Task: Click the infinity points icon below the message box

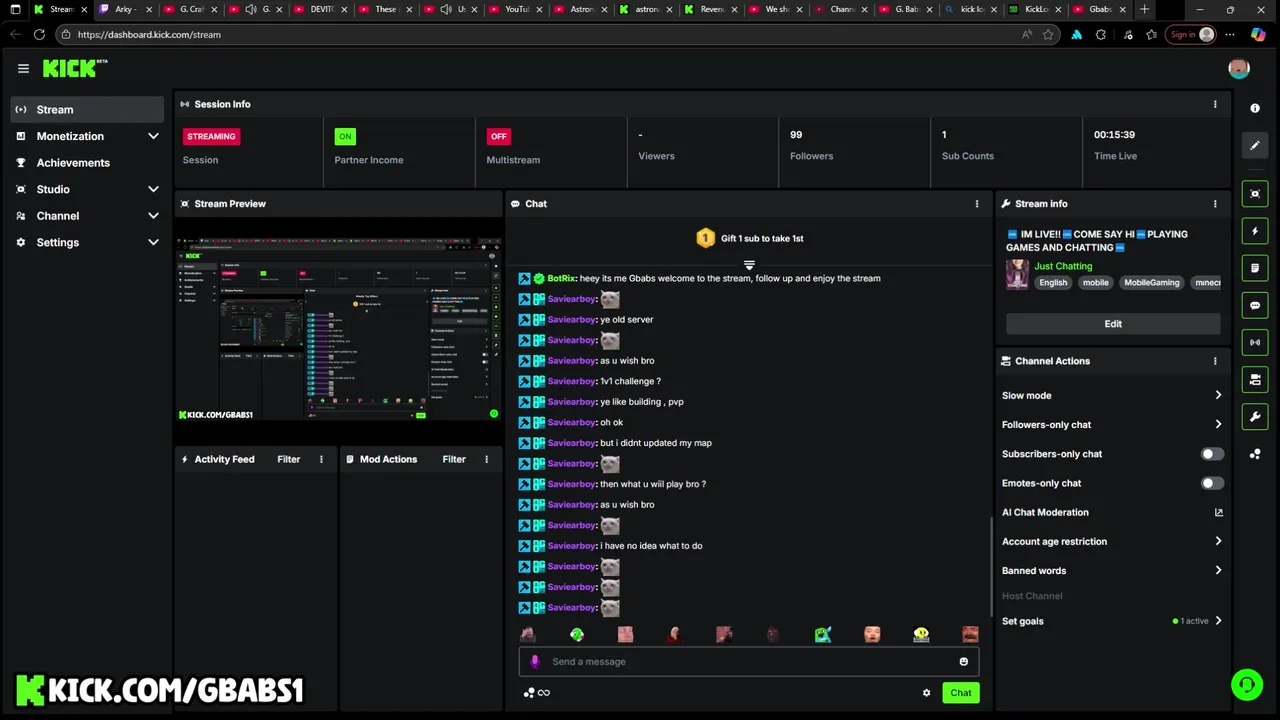Action: tap(544, 693)
